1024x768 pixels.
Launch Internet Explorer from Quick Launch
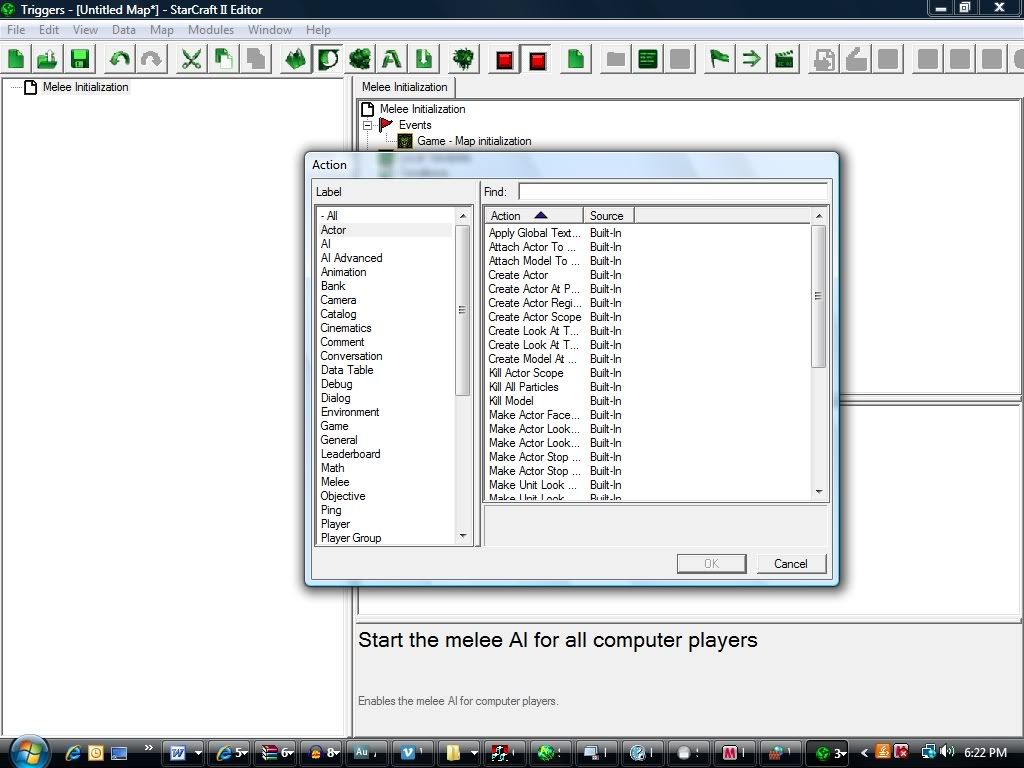(x=72, y=753)
